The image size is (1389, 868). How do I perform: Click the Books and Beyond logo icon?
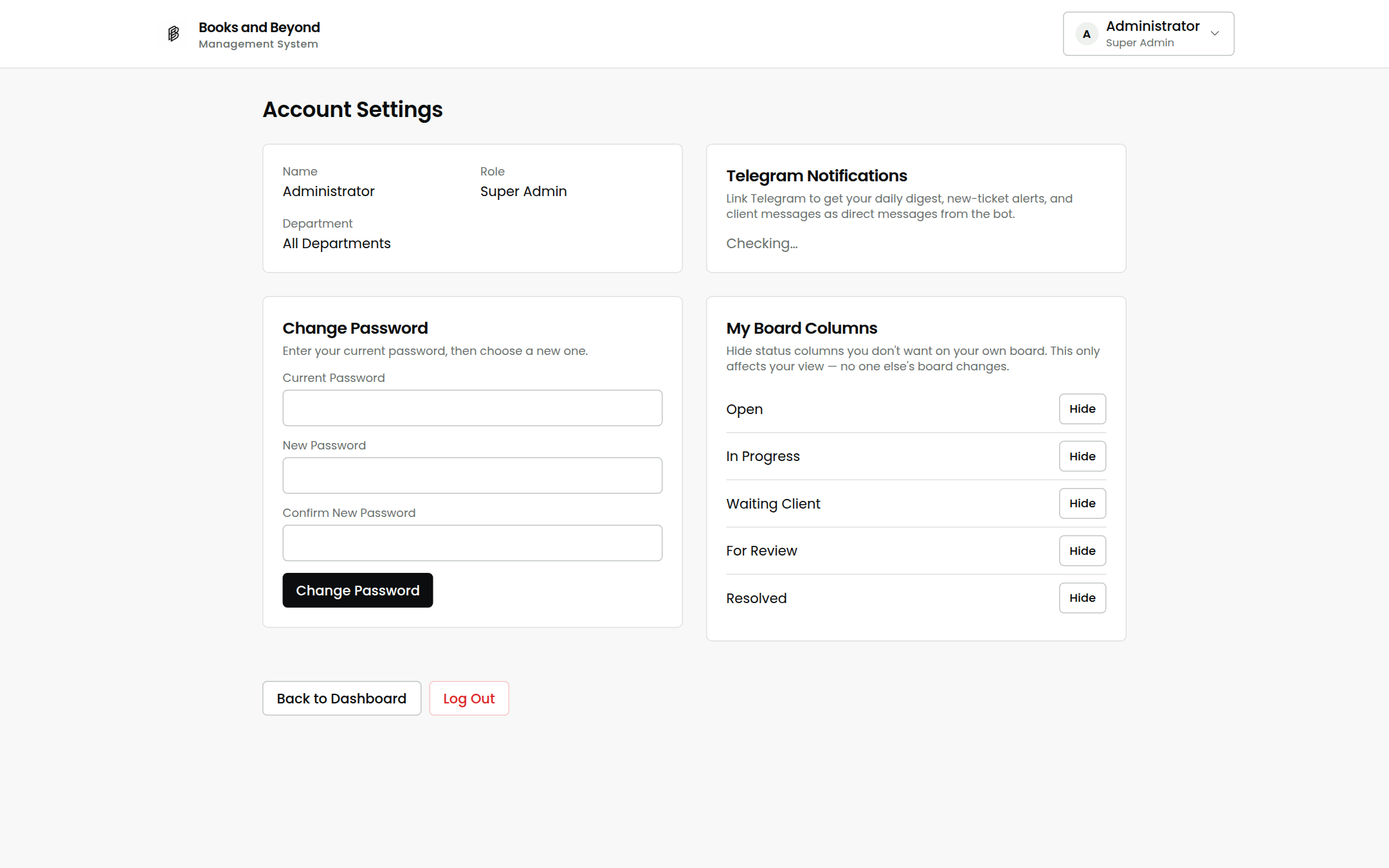[x=173, y=33]
